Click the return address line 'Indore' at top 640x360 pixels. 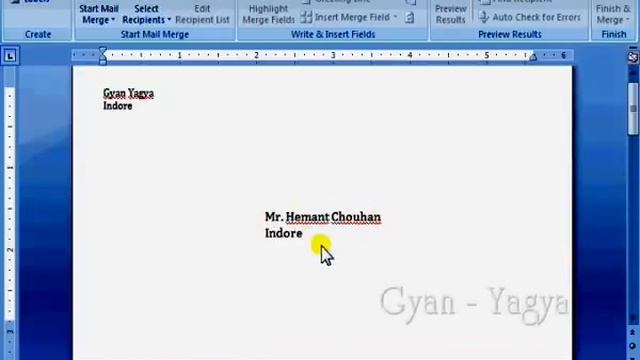pyautogui.click(x=118, y=106)
